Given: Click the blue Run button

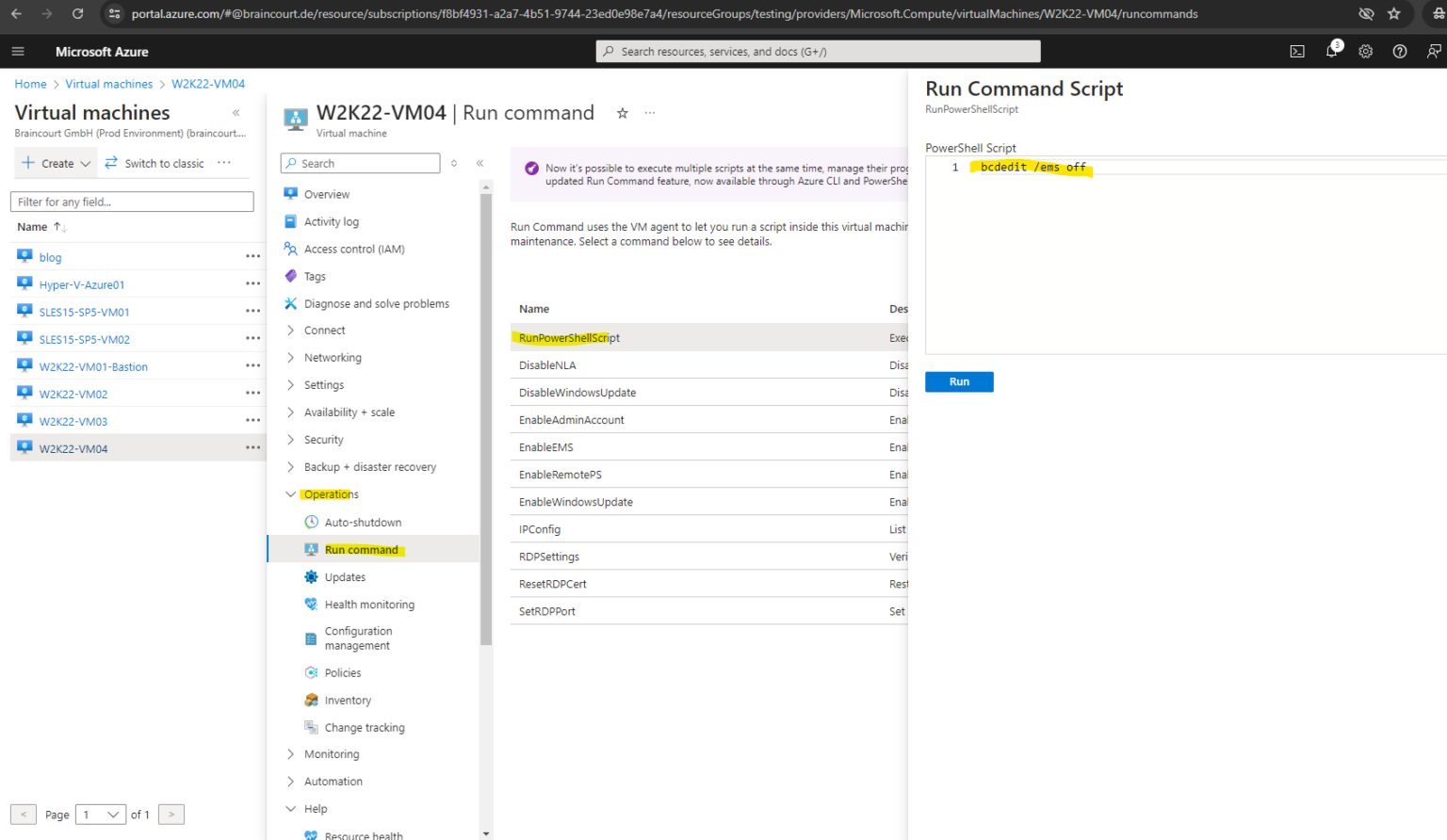Looking at the screenshot, I should (959, 381).
